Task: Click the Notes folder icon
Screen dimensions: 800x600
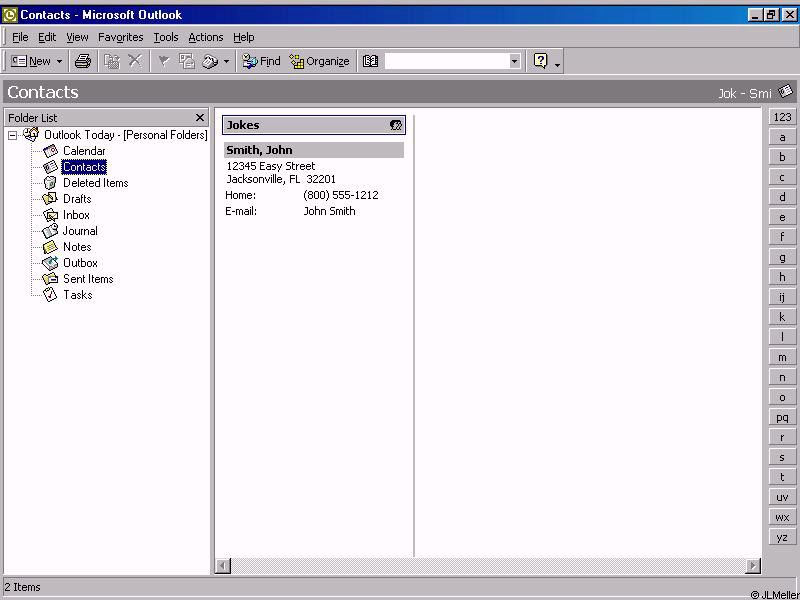Action: point(50,247)
